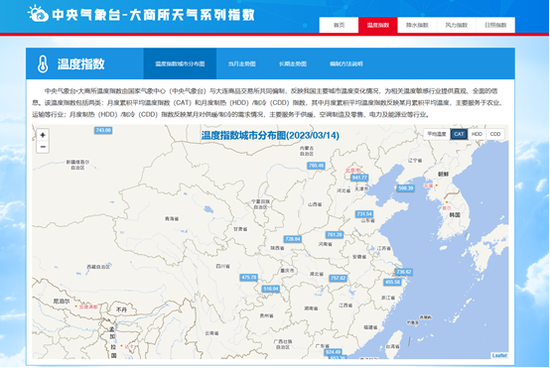Click the 516.04 marker near Chongqing
550x368 pixels.
tap(270, 289)
